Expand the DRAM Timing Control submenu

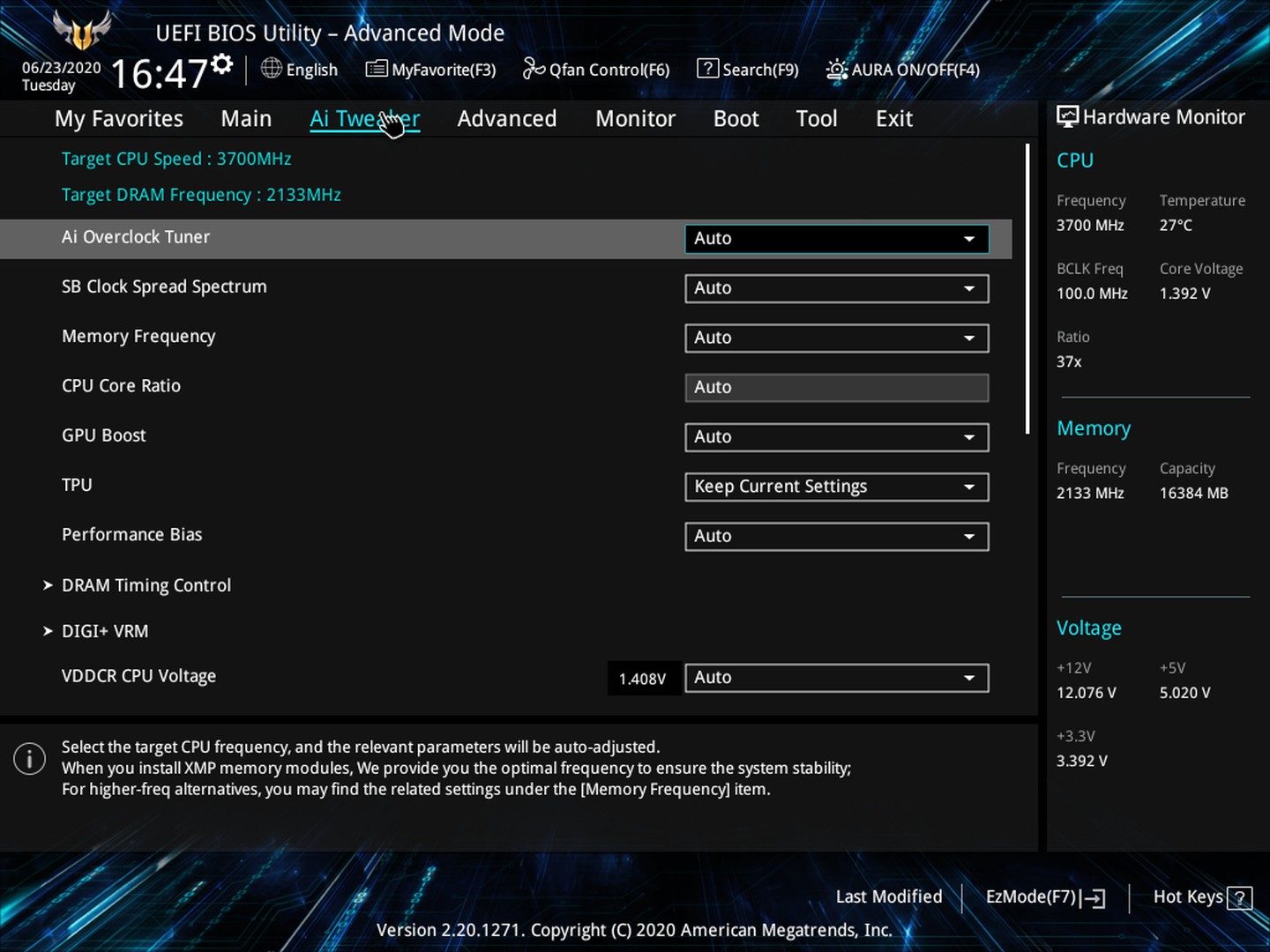point(146,585)
